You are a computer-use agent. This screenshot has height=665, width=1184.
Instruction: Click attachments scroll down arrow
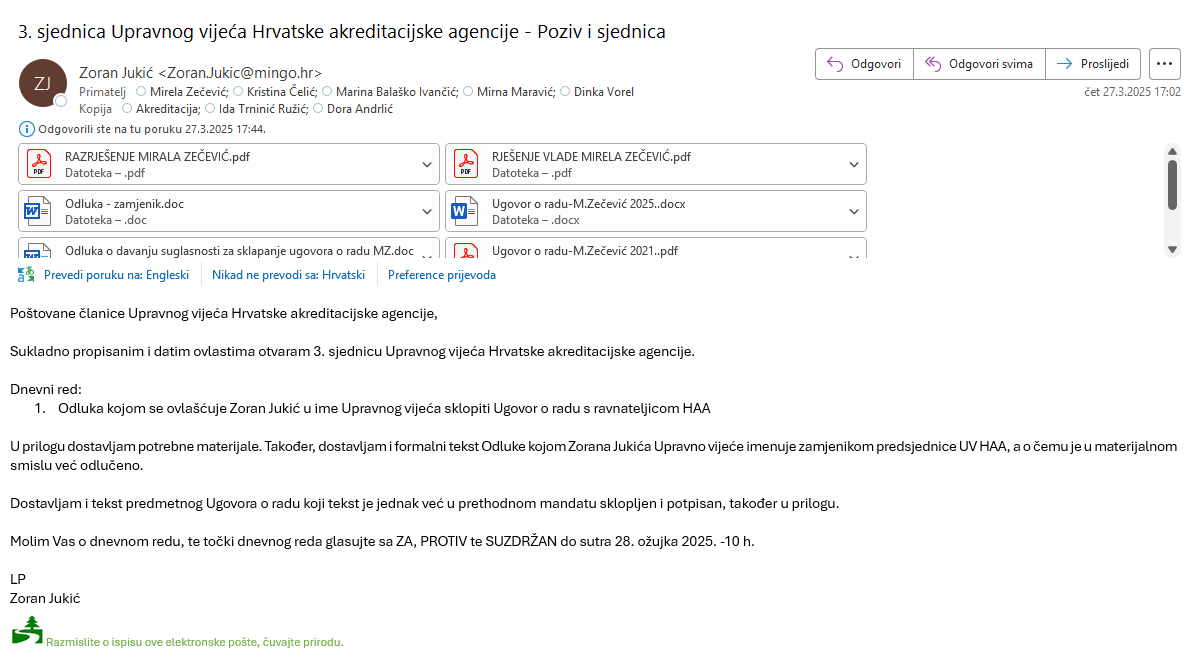click(1173, 249)
